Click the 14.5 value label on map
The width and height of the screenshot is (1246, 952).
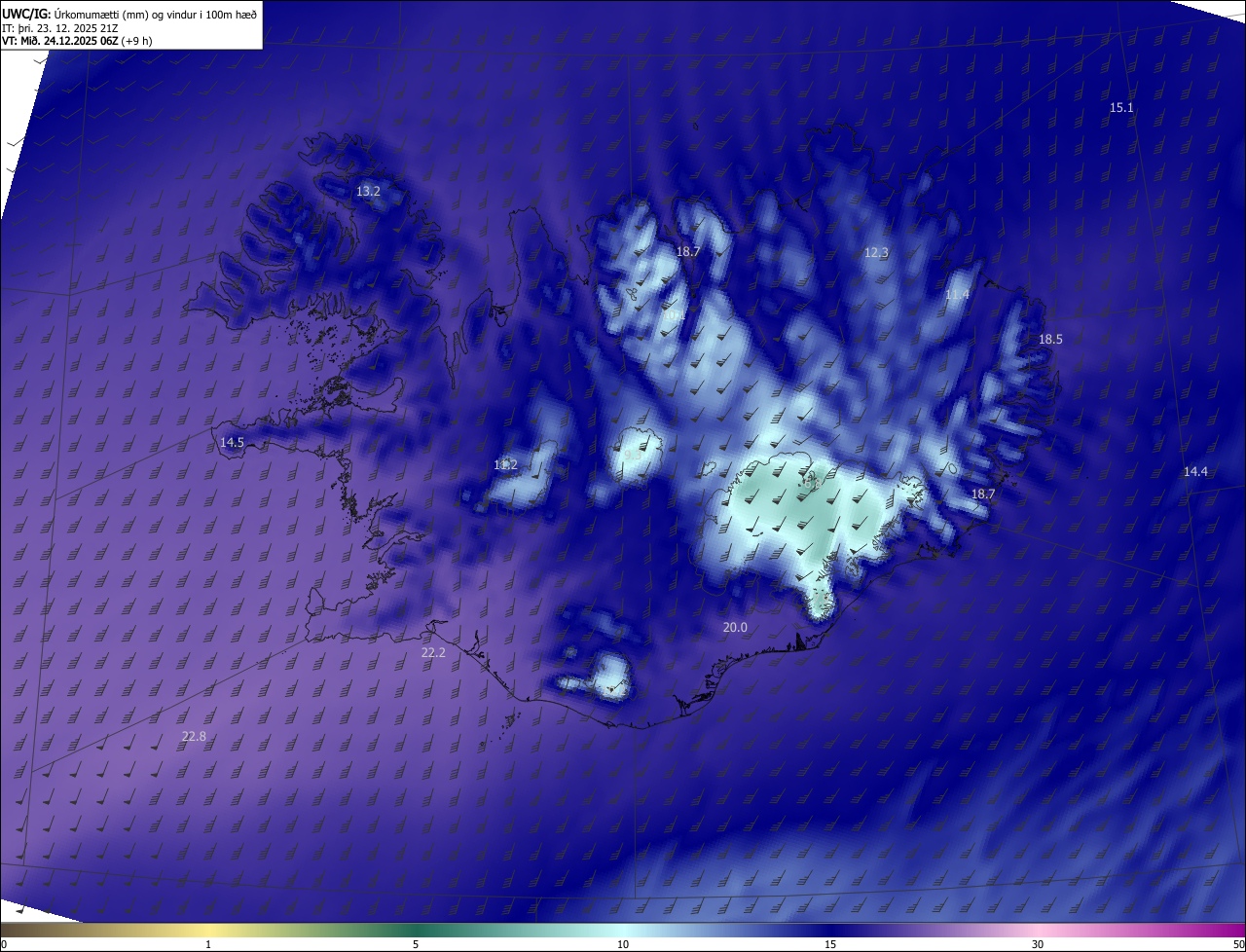tap(232, 442)
